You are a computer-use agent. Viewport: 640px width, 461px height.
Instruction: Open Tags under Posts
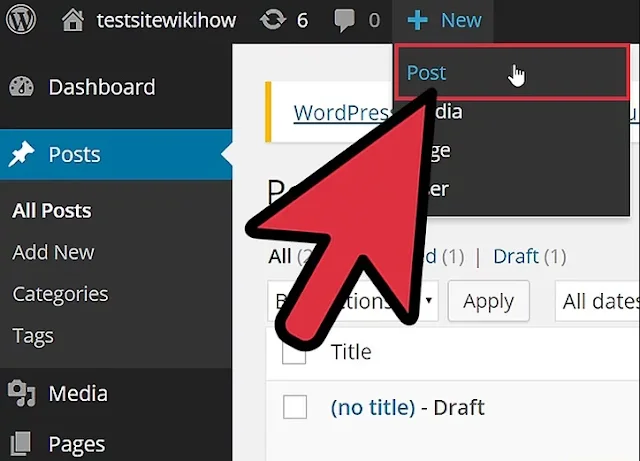(x=33, y=336)
